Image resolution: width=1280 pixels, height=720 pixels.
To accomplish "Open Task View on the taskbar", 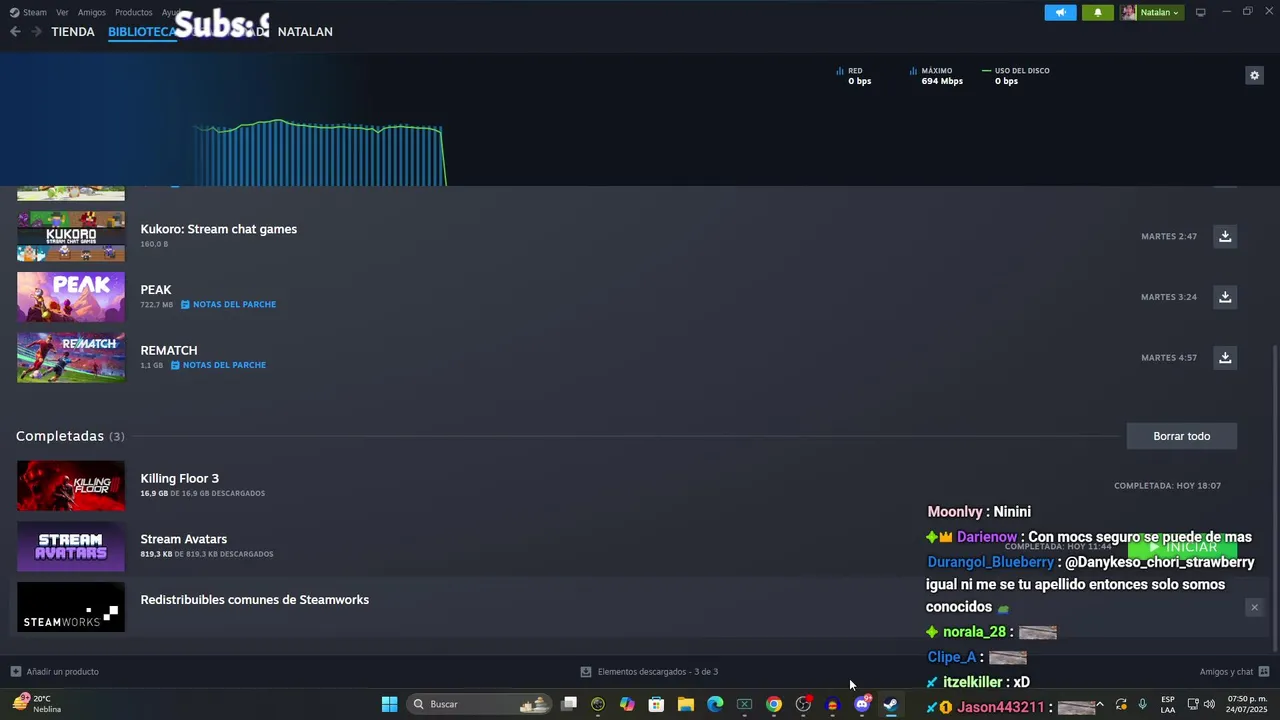I will tap(569, 704).
